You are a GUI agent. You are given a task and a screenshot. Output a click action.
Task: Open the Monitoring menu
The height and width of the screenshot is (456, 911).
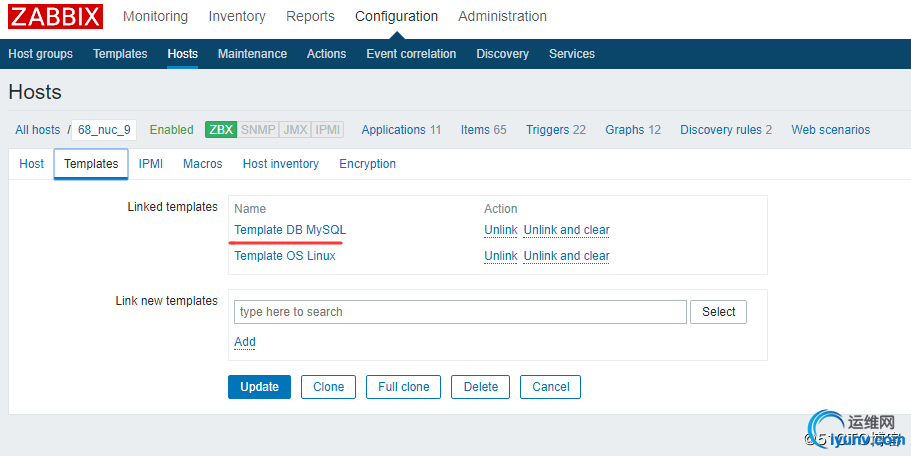155,16
